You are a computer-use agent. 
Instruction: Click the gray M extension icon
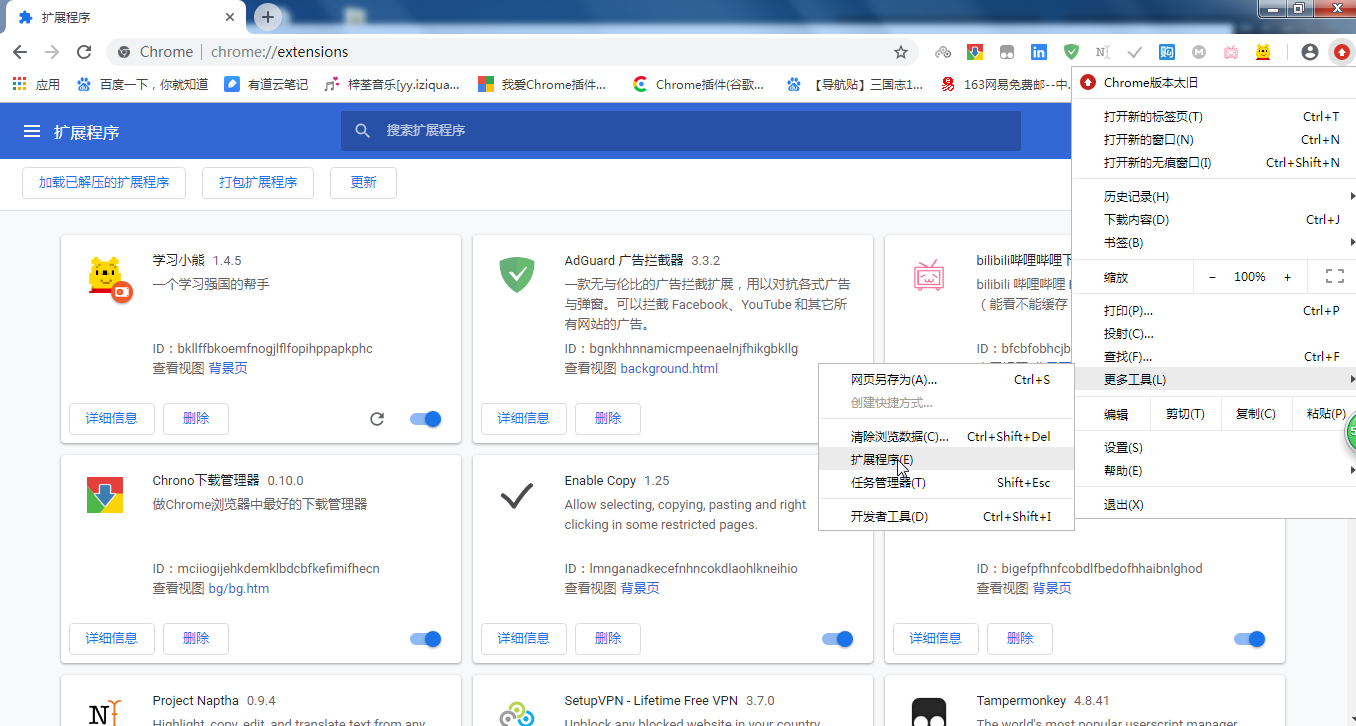(1199, 52)
